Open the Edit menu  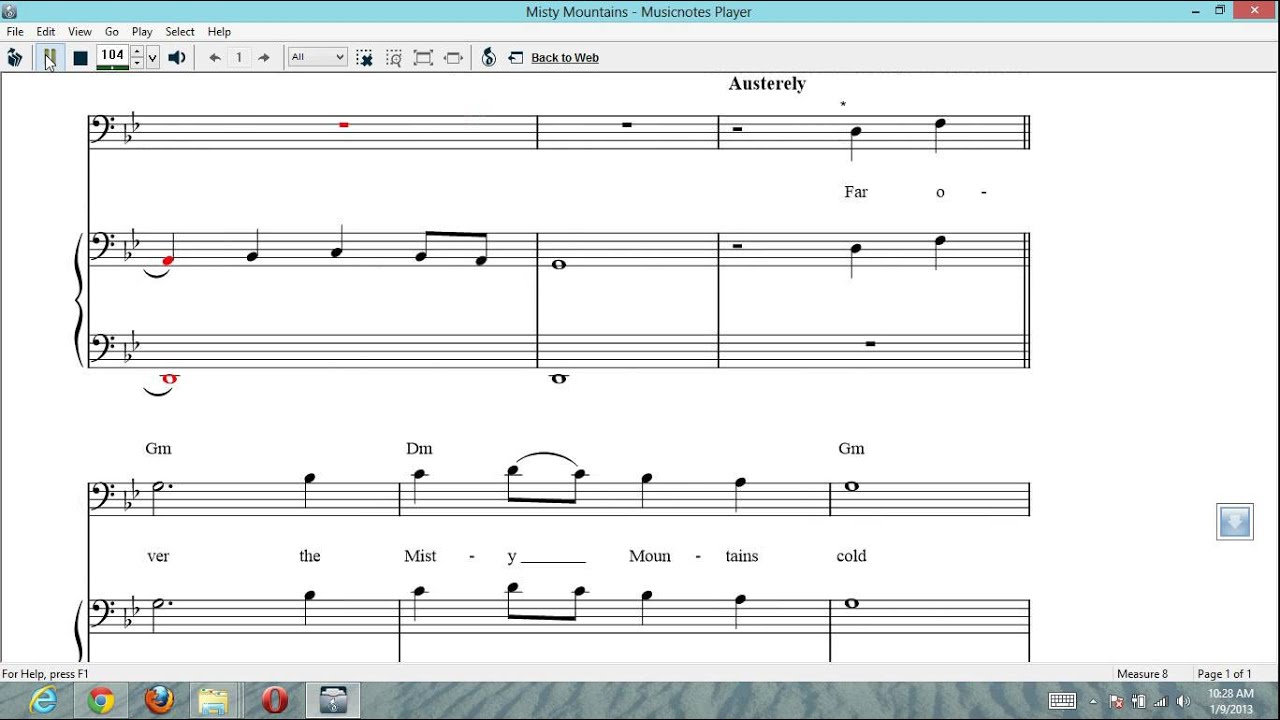coord(46,32)
